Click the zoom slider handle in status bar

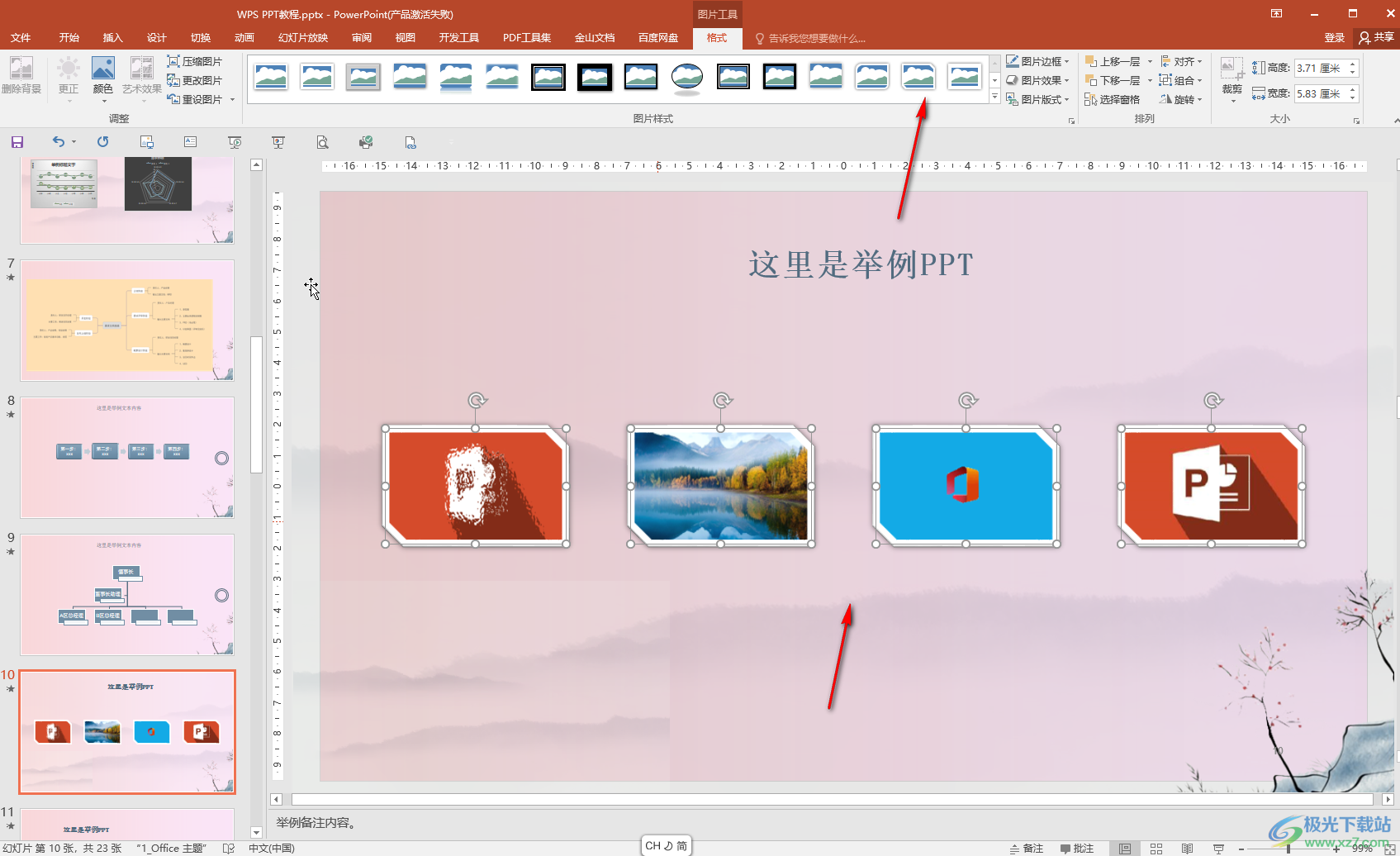click(1288, 849)
